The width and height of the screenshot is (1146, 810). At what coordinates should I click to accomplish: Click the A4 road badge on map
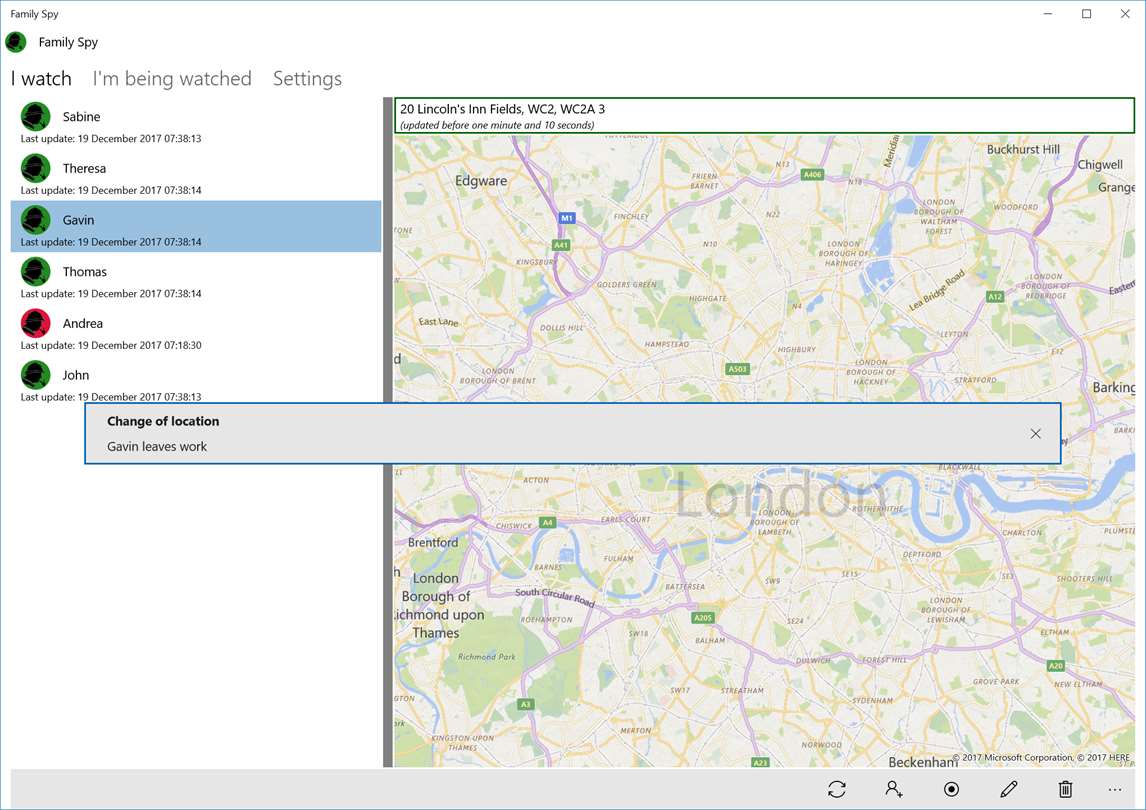[x=547, y=522]
